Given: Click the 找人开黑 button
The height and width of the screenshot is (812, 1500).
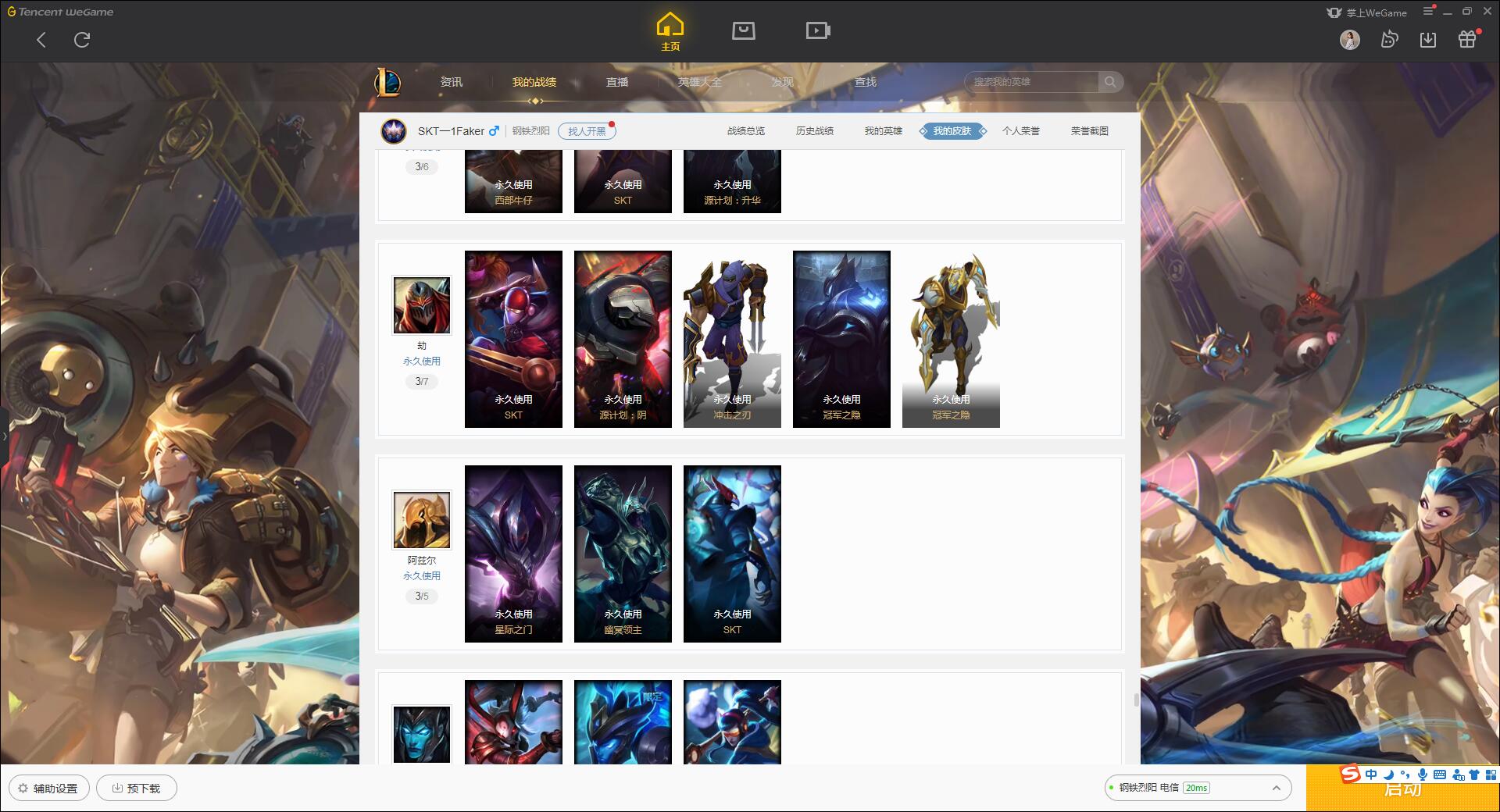Looking at the screenshot, I should coord(587,131).
